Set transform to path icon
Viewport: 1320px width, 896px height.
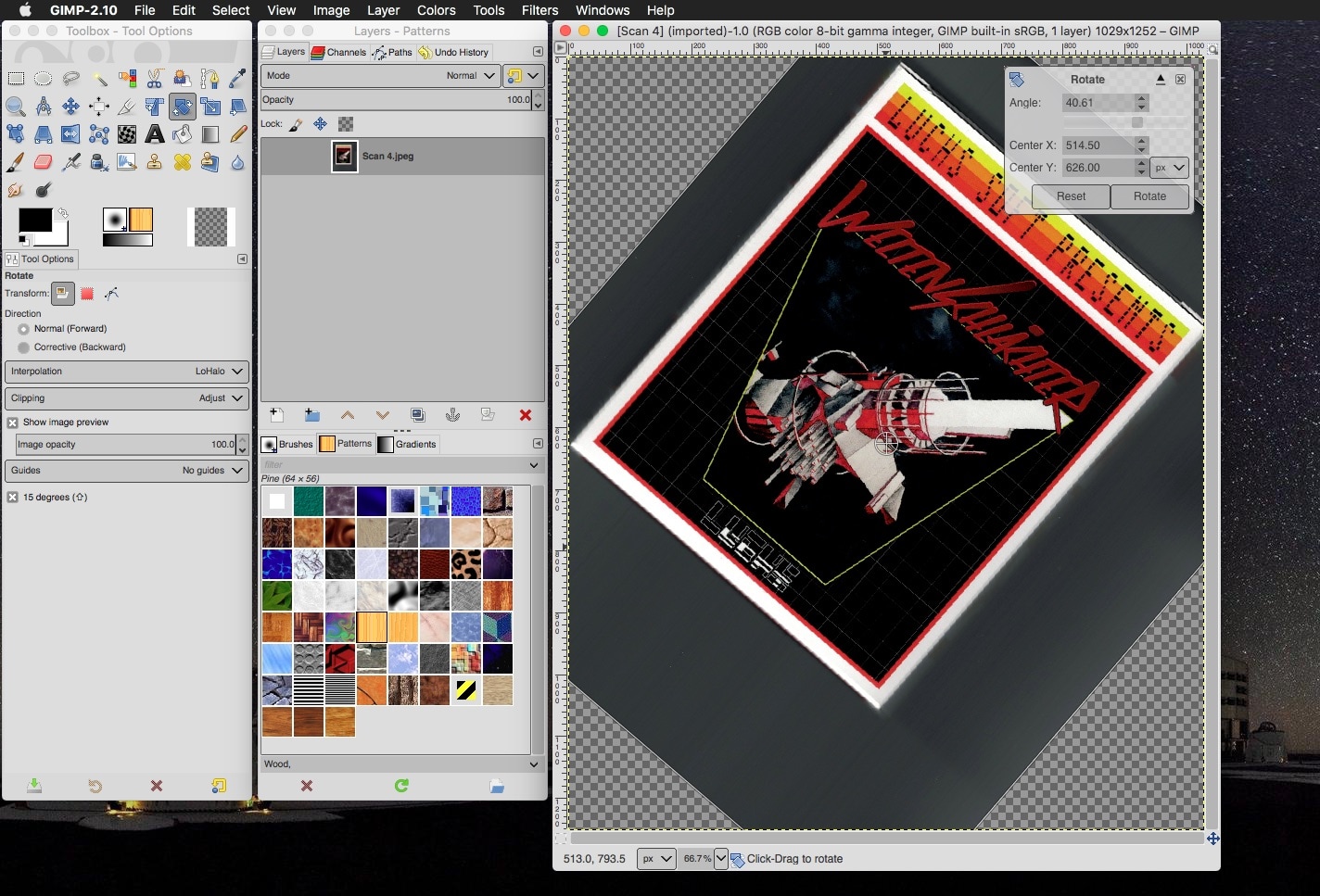point(112,294)
